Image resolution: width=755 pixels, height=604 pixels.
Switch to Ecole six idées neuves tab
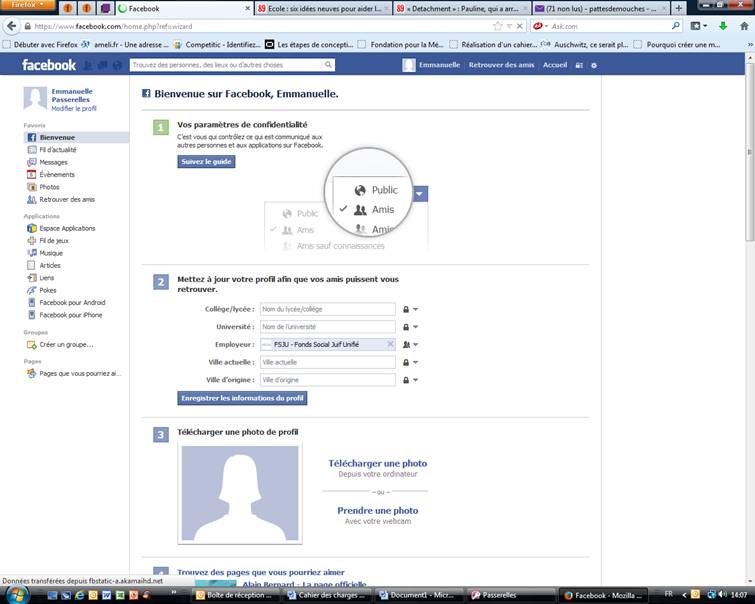pos(323,8)
